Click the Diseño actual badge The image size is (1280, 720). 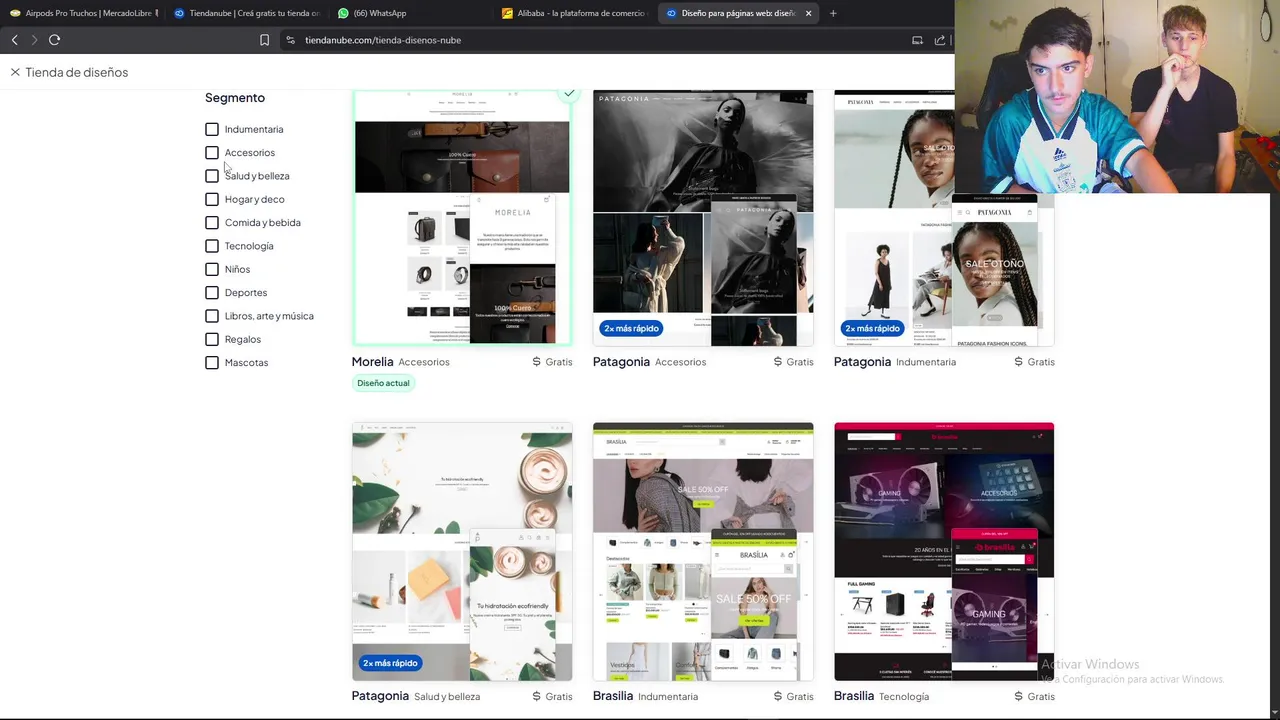(383, 383)
